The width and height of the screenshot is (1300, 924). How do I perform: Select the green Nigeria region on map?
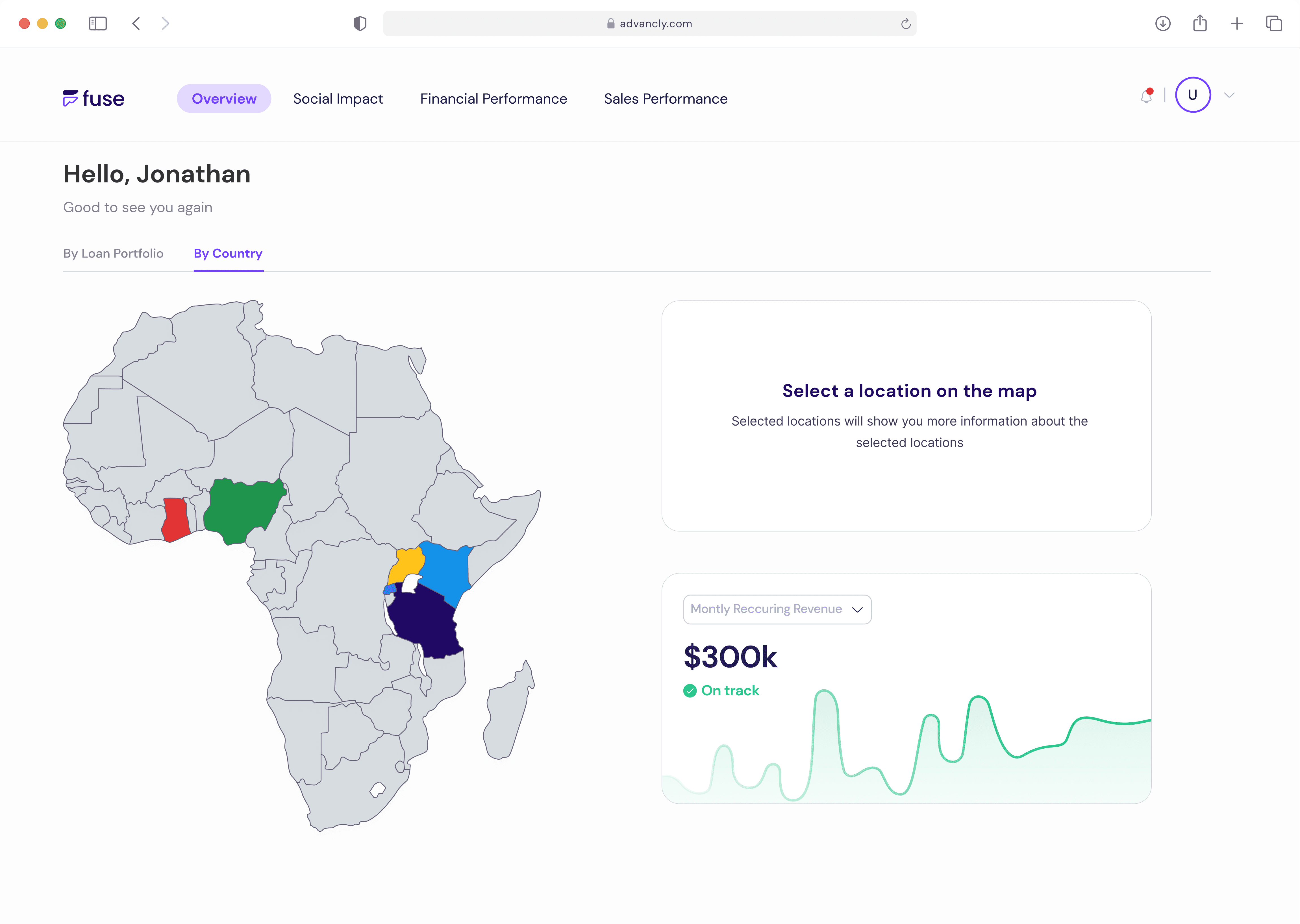(x=242, y=509)
